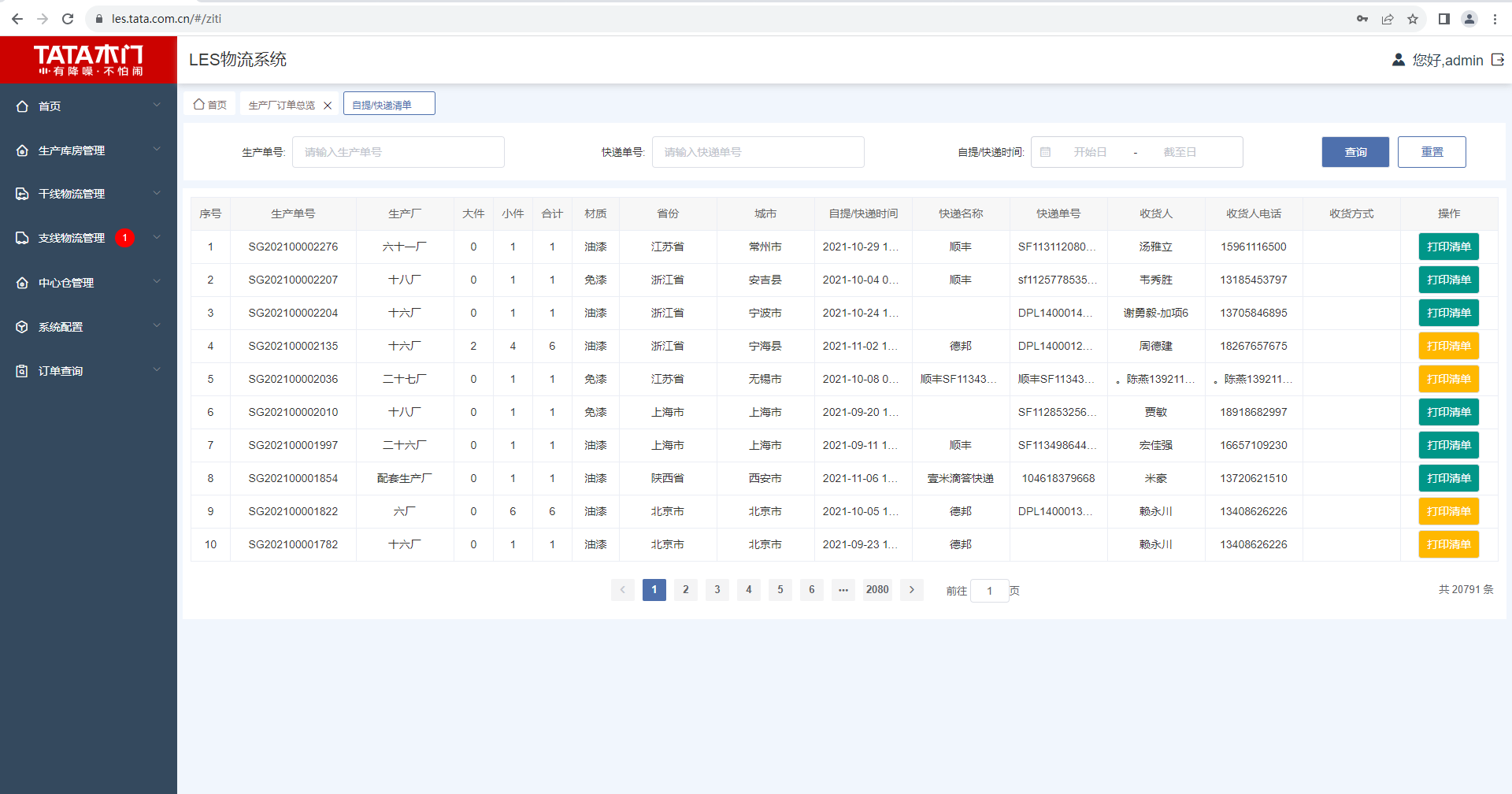Select the 自提/快递清单 tab
Screen dimensions: 1512x794
click(x=389, y=104)
